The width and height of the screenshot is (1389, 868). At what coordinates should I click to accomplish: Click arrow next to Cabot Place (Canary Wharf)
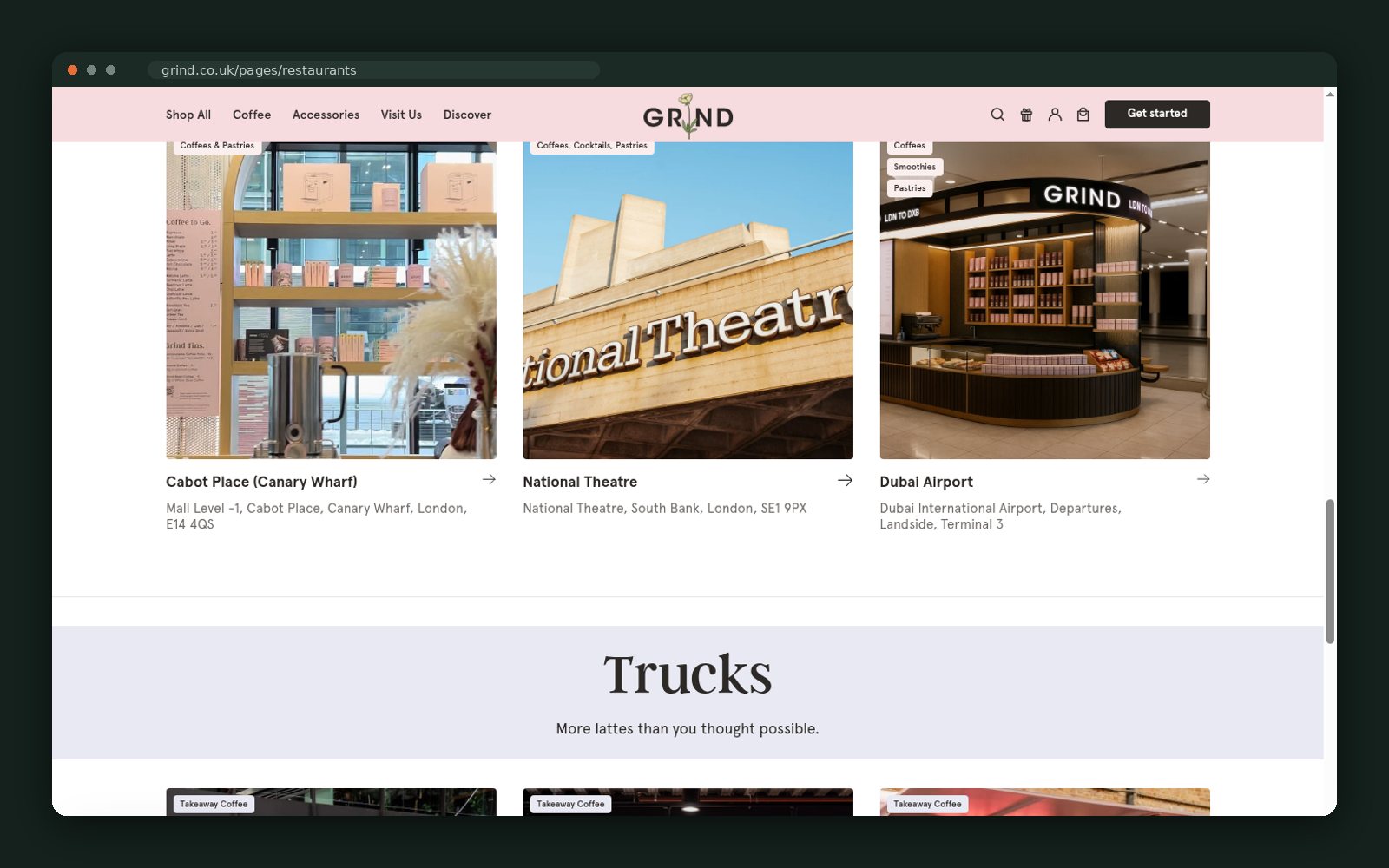(489, 479)
